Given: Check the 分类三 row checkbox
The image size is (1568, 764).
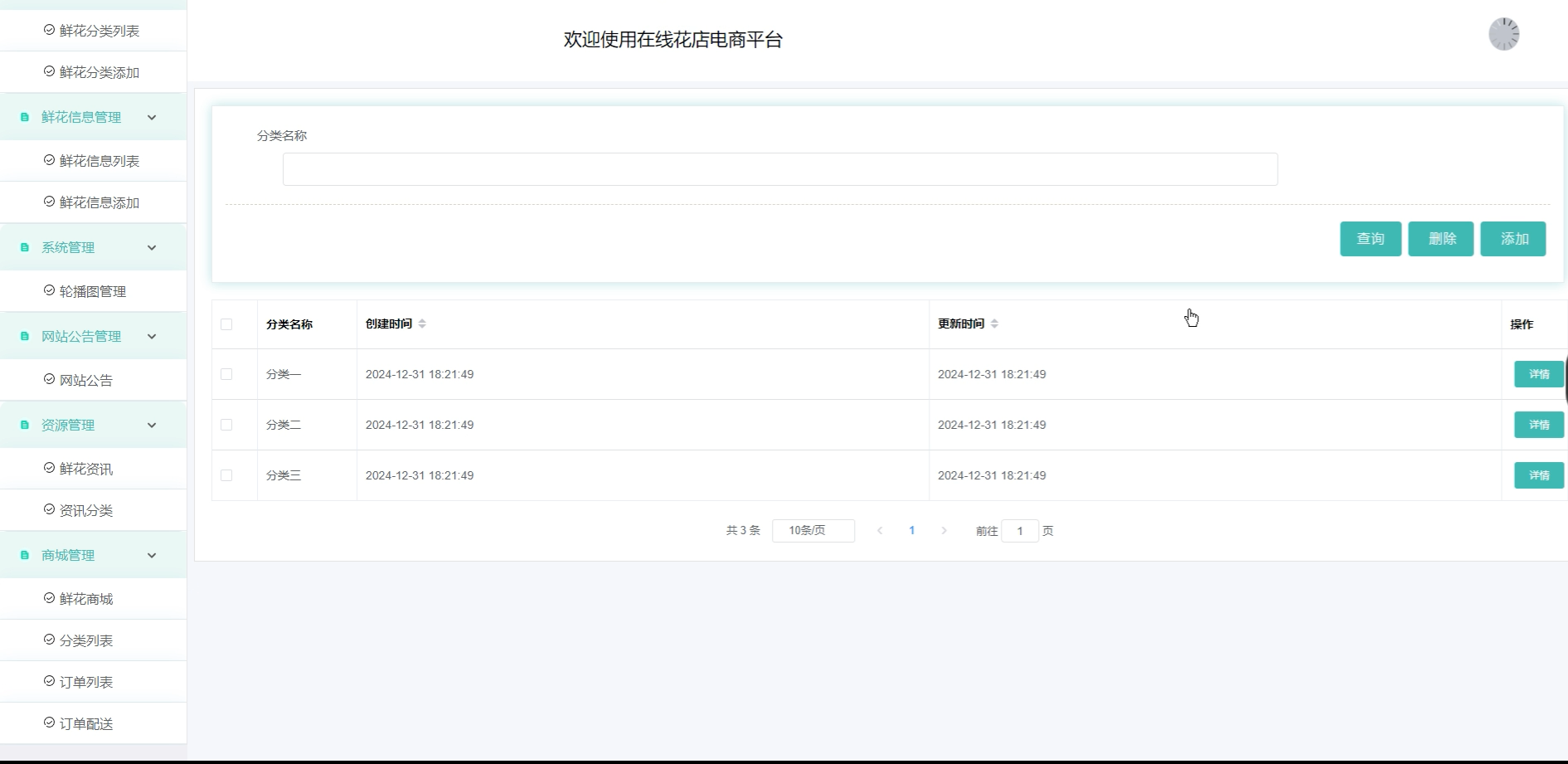Looking at the screenshot, I should [226, 475].
